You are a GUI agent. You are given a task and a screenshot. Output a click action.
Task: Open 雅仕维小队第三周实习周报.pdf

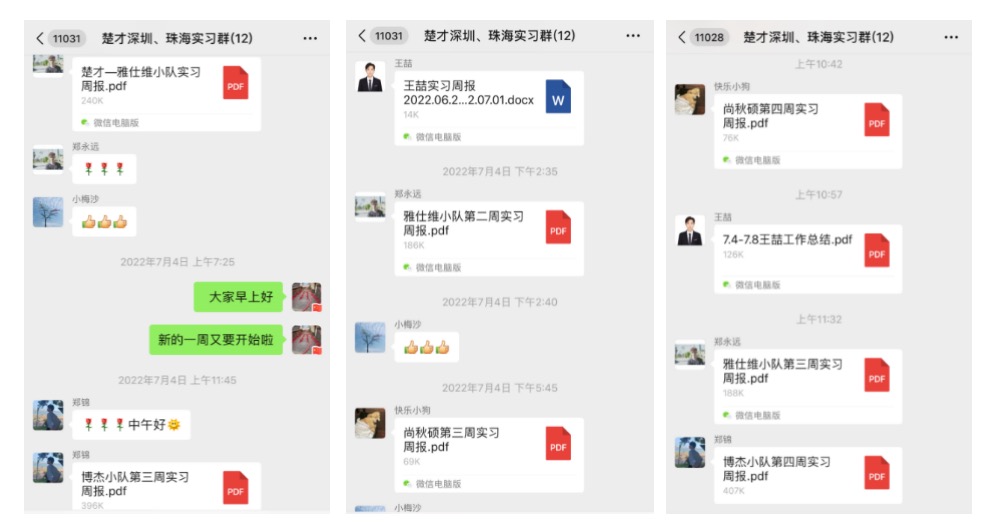point(808,387)
